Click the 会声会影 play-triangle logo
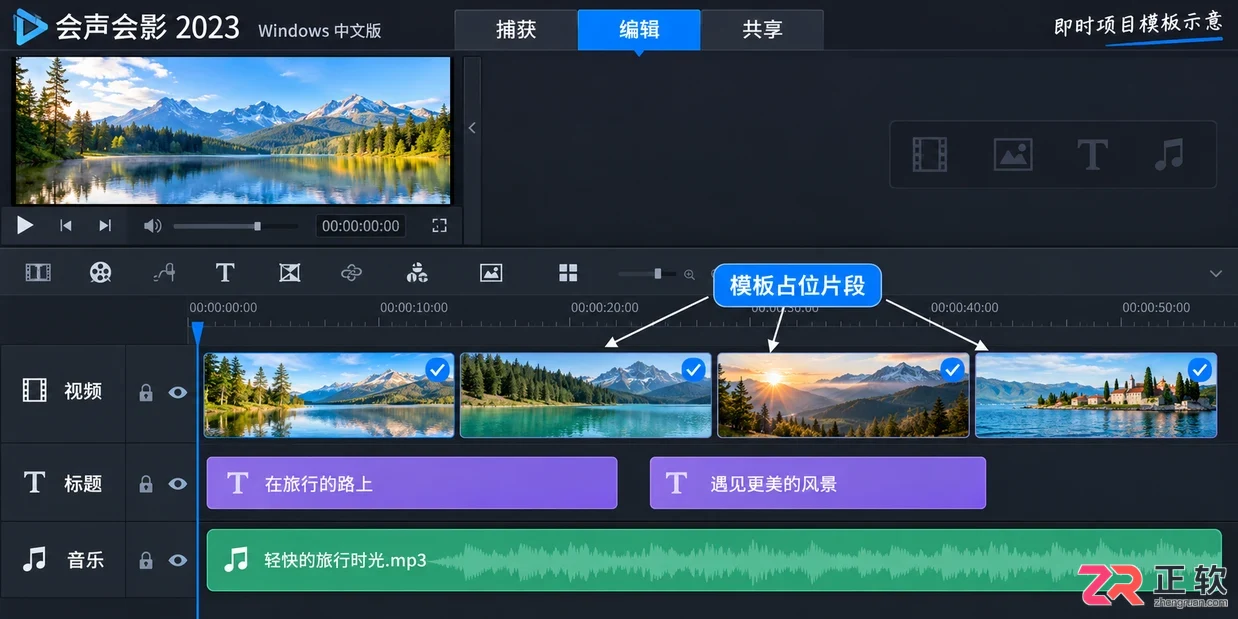 tap(30, 27)
